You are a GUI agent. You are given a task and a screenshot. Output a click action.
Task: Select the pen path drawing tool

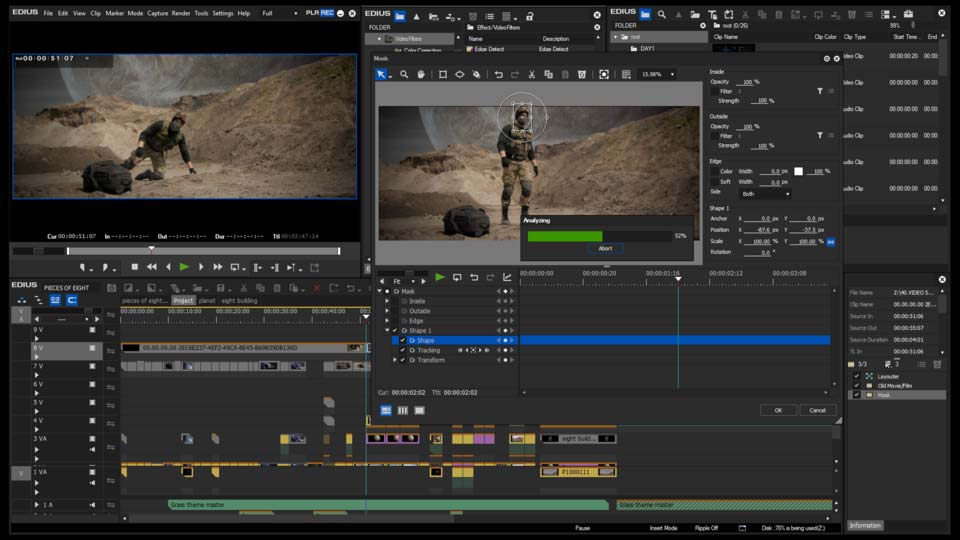pyautogui.click(x=476, y=74)
